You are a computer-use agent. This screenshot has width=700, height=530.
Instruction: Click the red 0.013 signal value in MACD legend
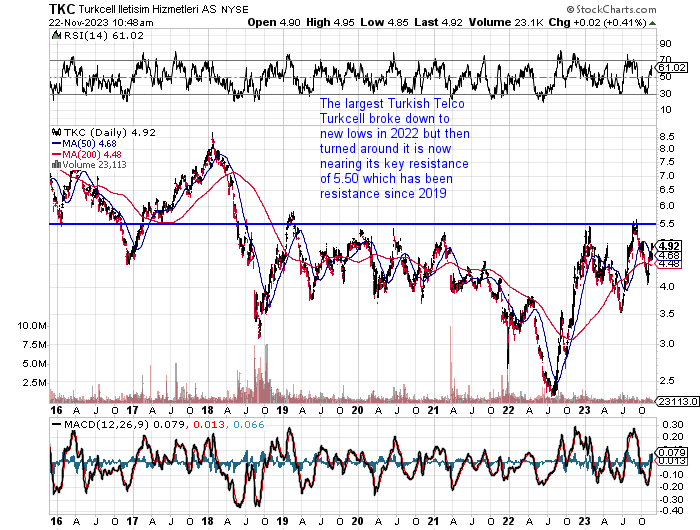point(208,425)
